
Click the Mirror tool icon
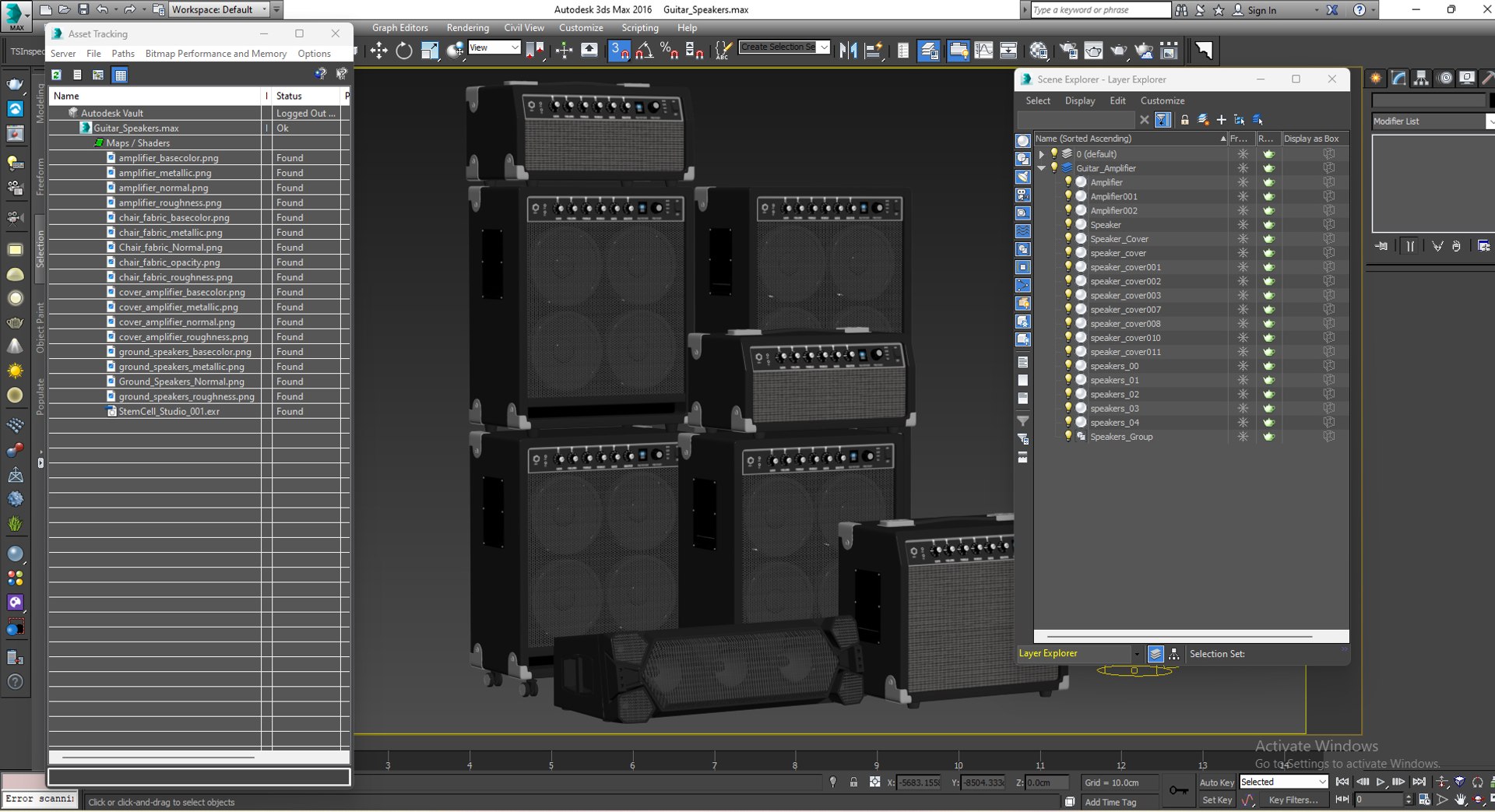click(848, 51)
